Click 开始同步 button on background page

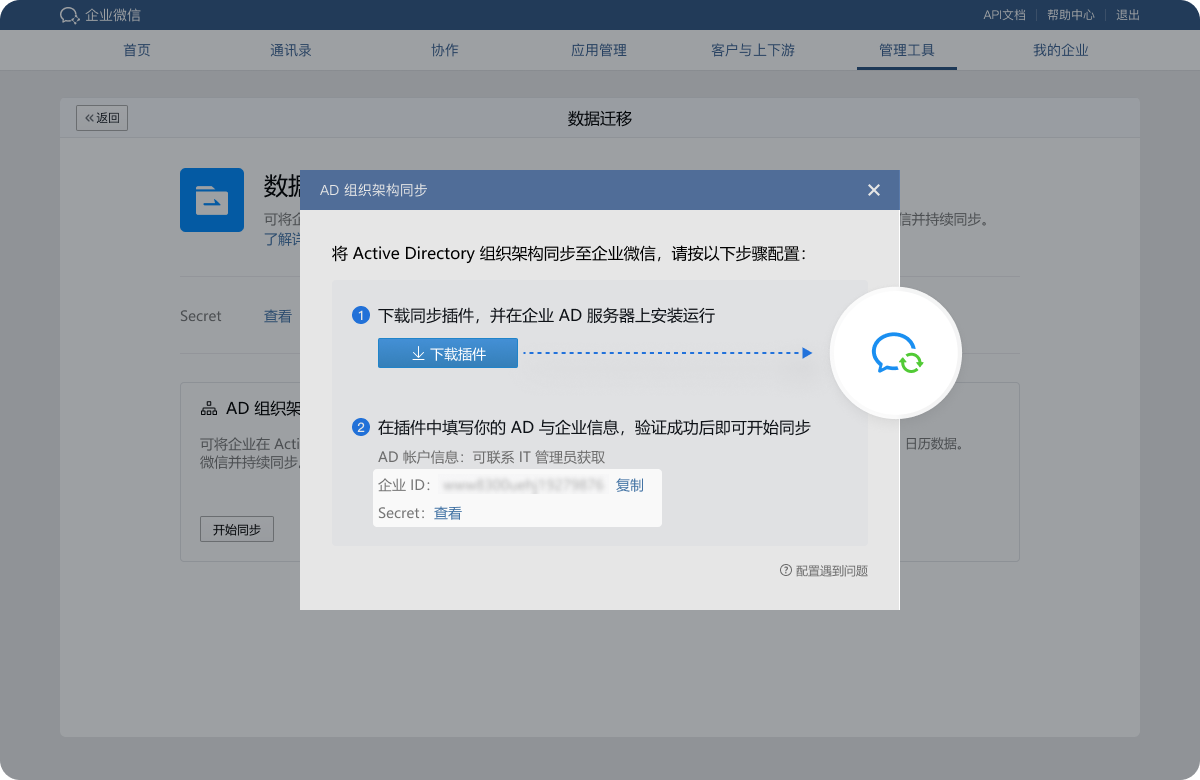[237, 529]
